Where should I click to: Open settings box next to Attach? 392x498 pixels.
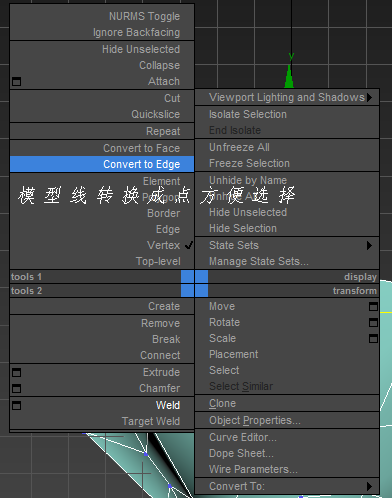[x=16, y=81]
